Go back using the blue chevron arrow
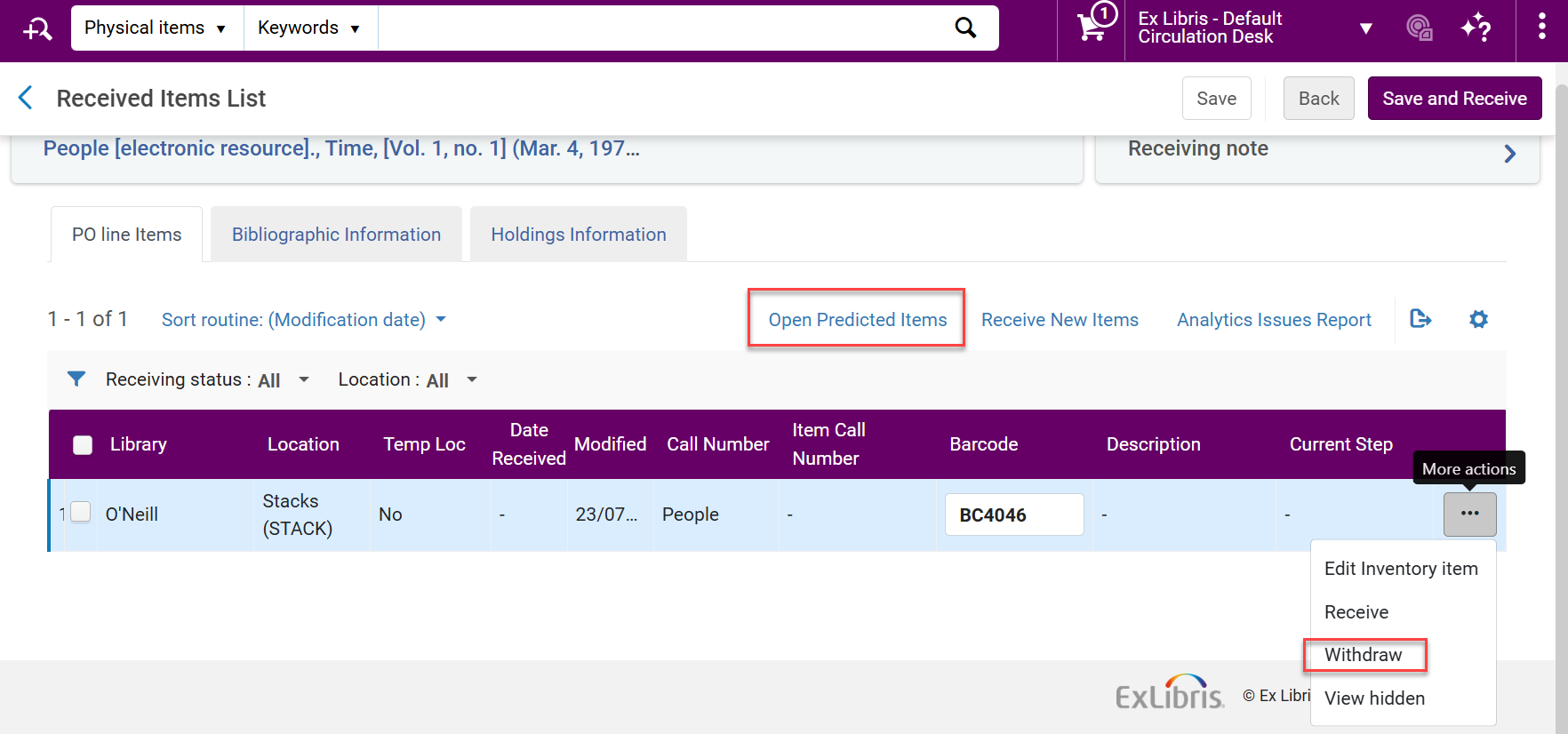Image resolution: width=1568 pixels, height=734 pixels. click(26, 98)
